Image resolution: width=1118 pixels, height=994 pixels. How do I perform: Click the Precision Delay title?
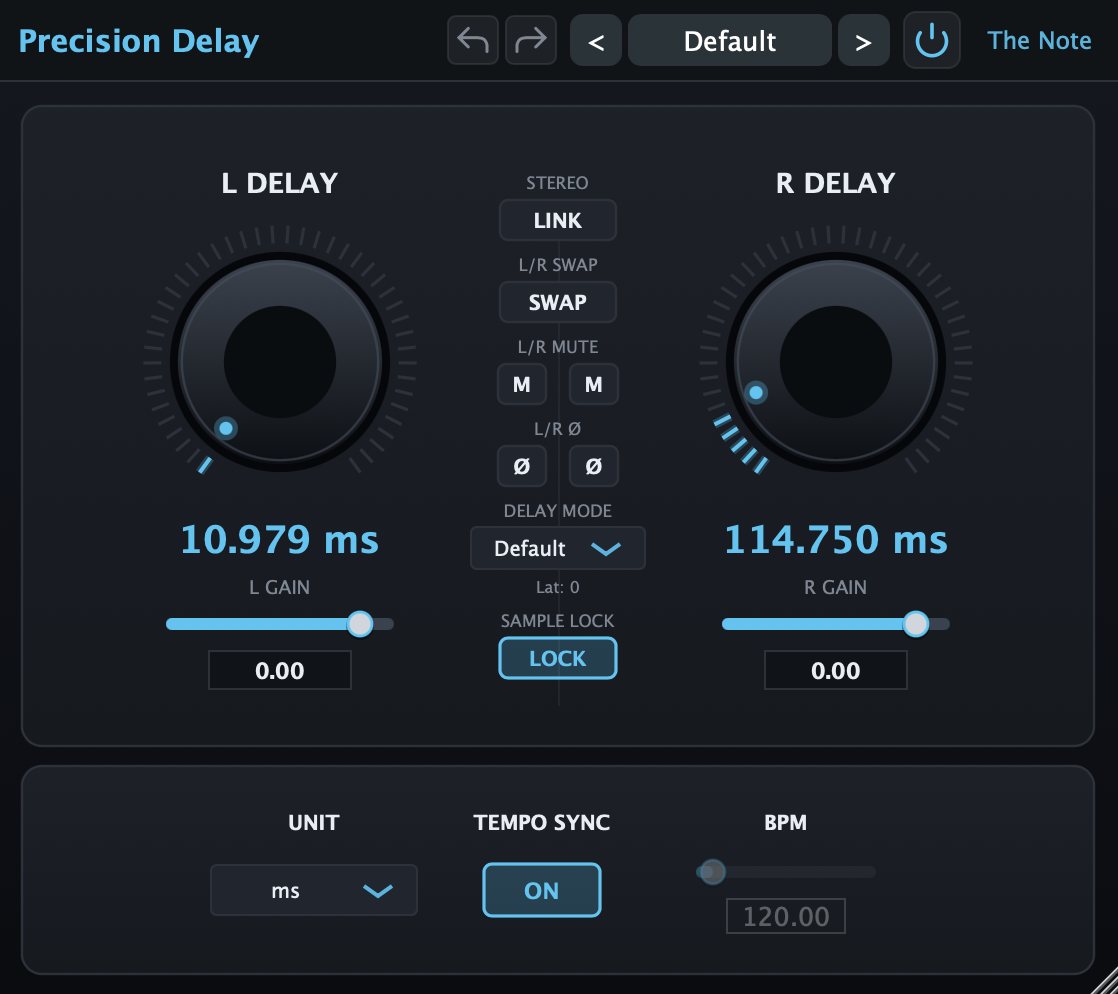[x=139, y=41]
